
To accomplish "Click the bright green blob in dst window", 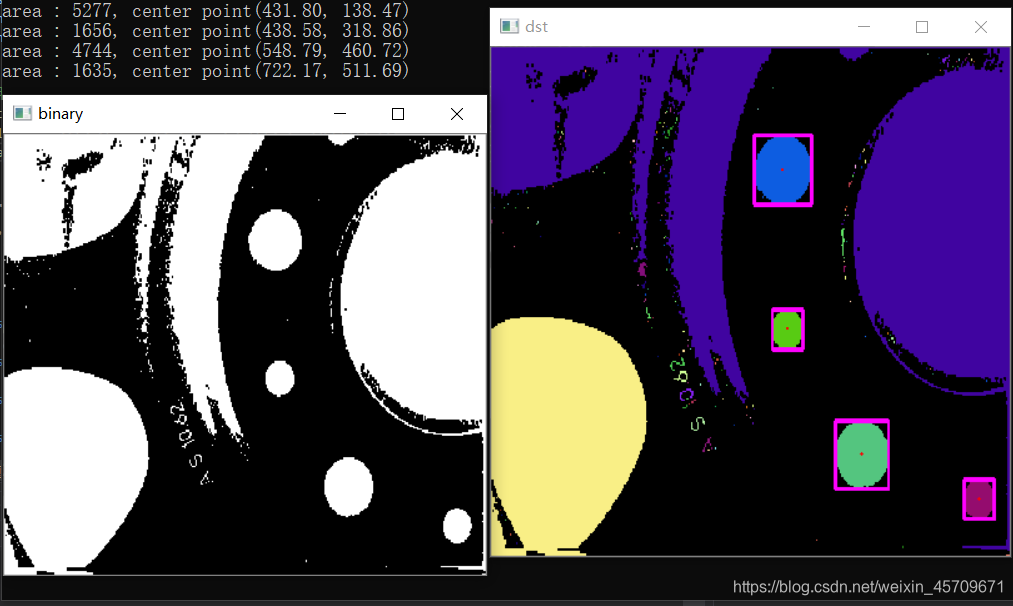I will (x=788, y=329).
